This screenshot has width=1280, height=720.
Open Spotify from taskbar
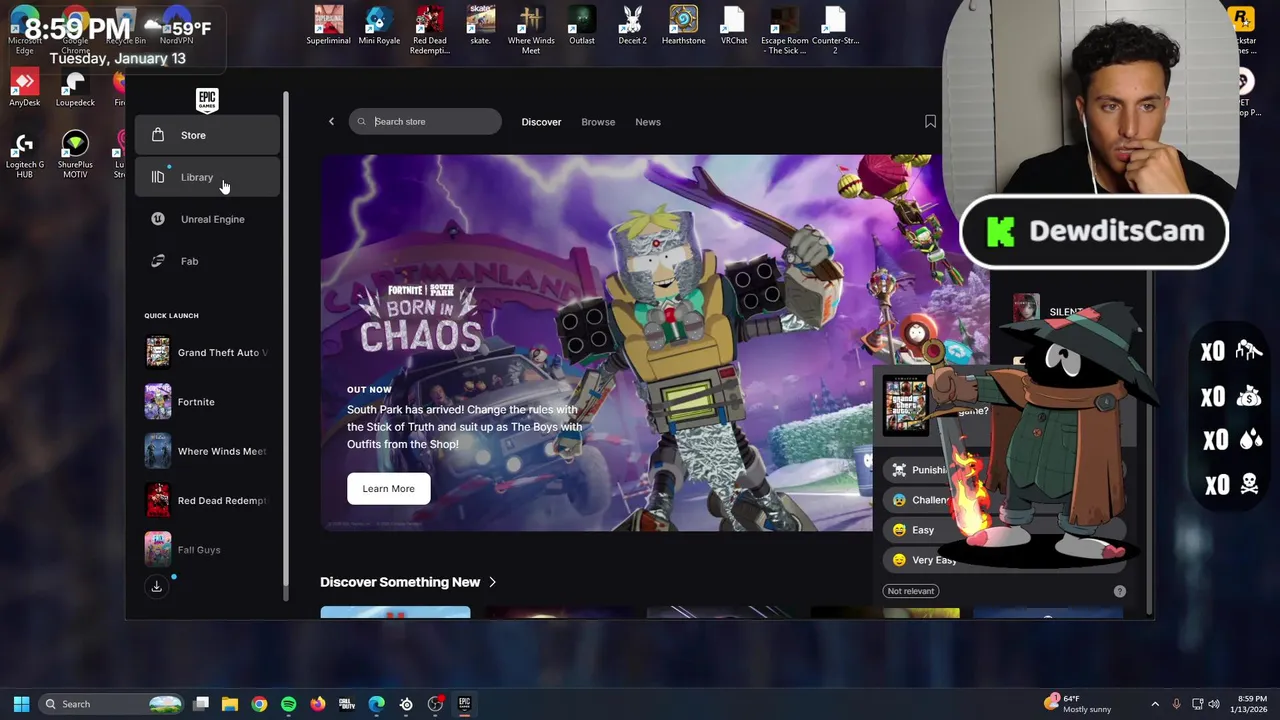tap(288, 704)
